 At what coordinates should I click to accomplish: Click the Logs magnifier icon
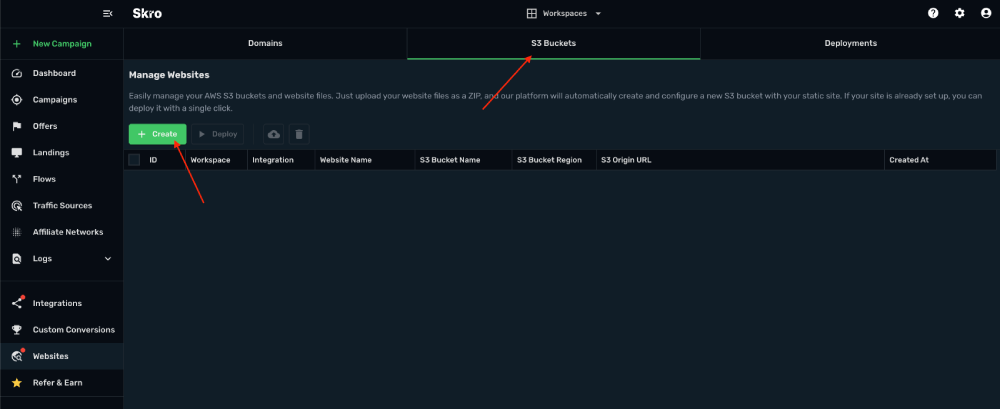pos(17,259)
